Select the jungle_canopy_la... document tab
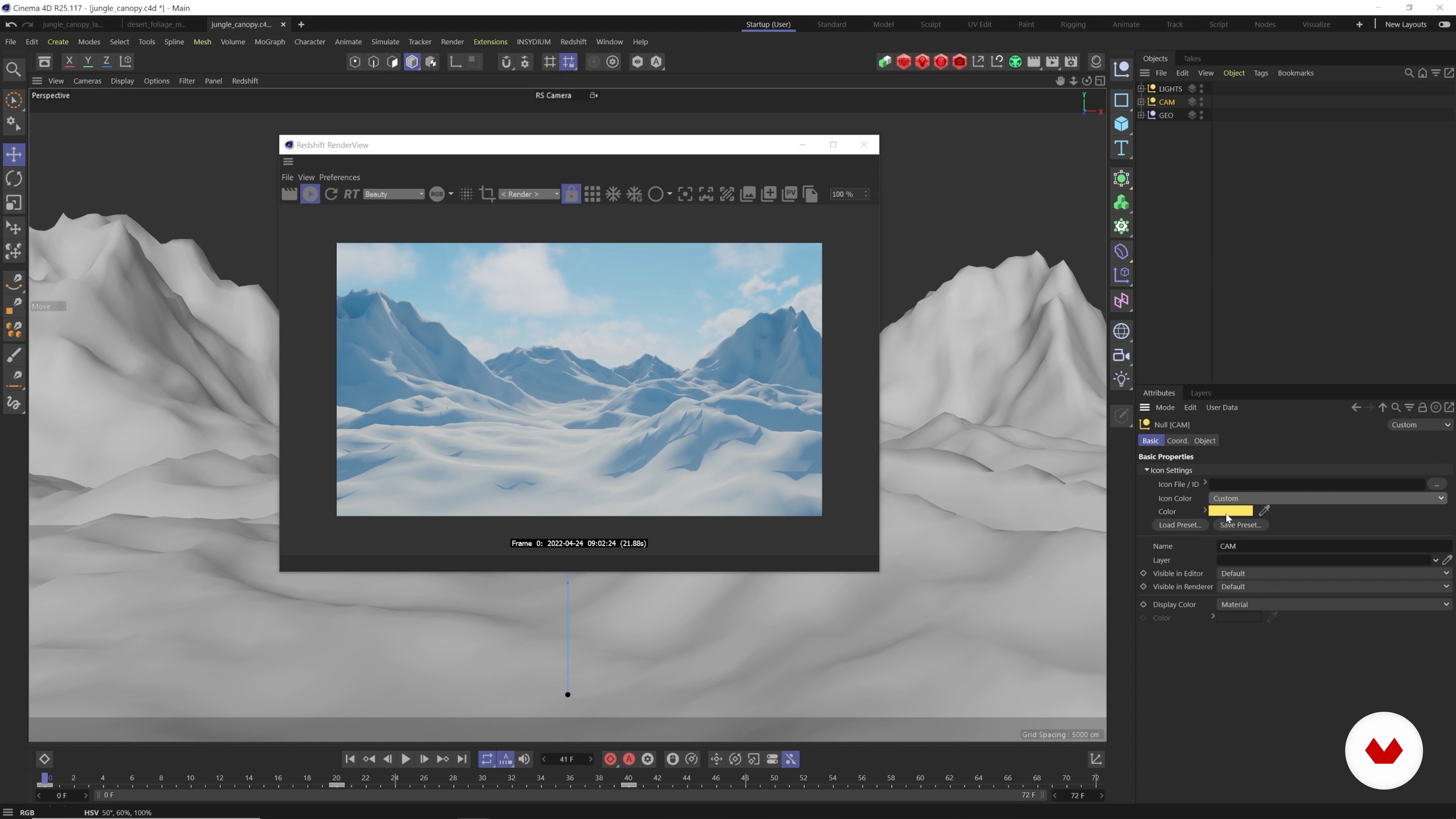 pyautogui.click(x=72, y=24)
